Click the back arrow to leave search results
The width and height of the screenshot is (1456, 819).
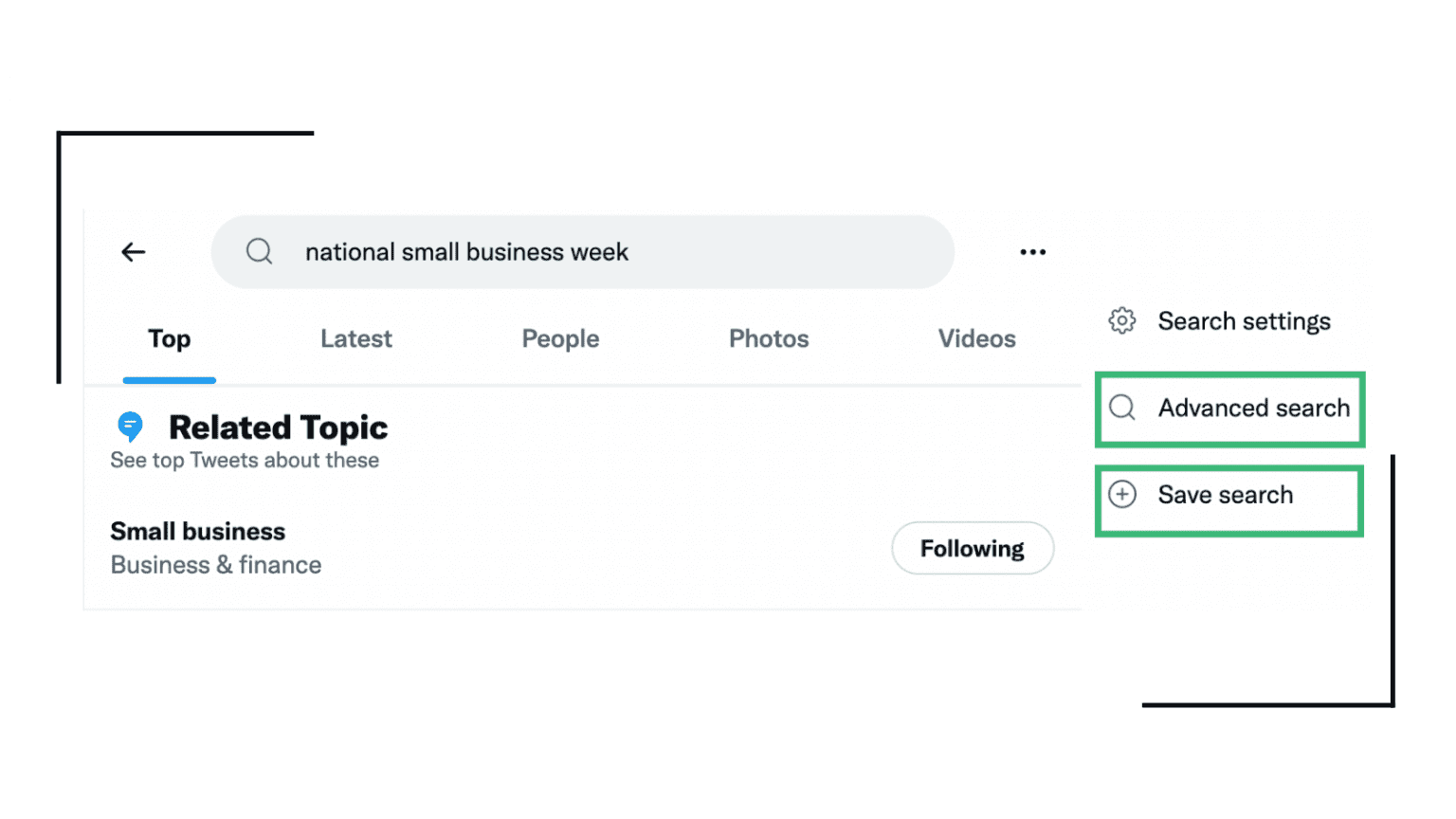coord(133,251)
